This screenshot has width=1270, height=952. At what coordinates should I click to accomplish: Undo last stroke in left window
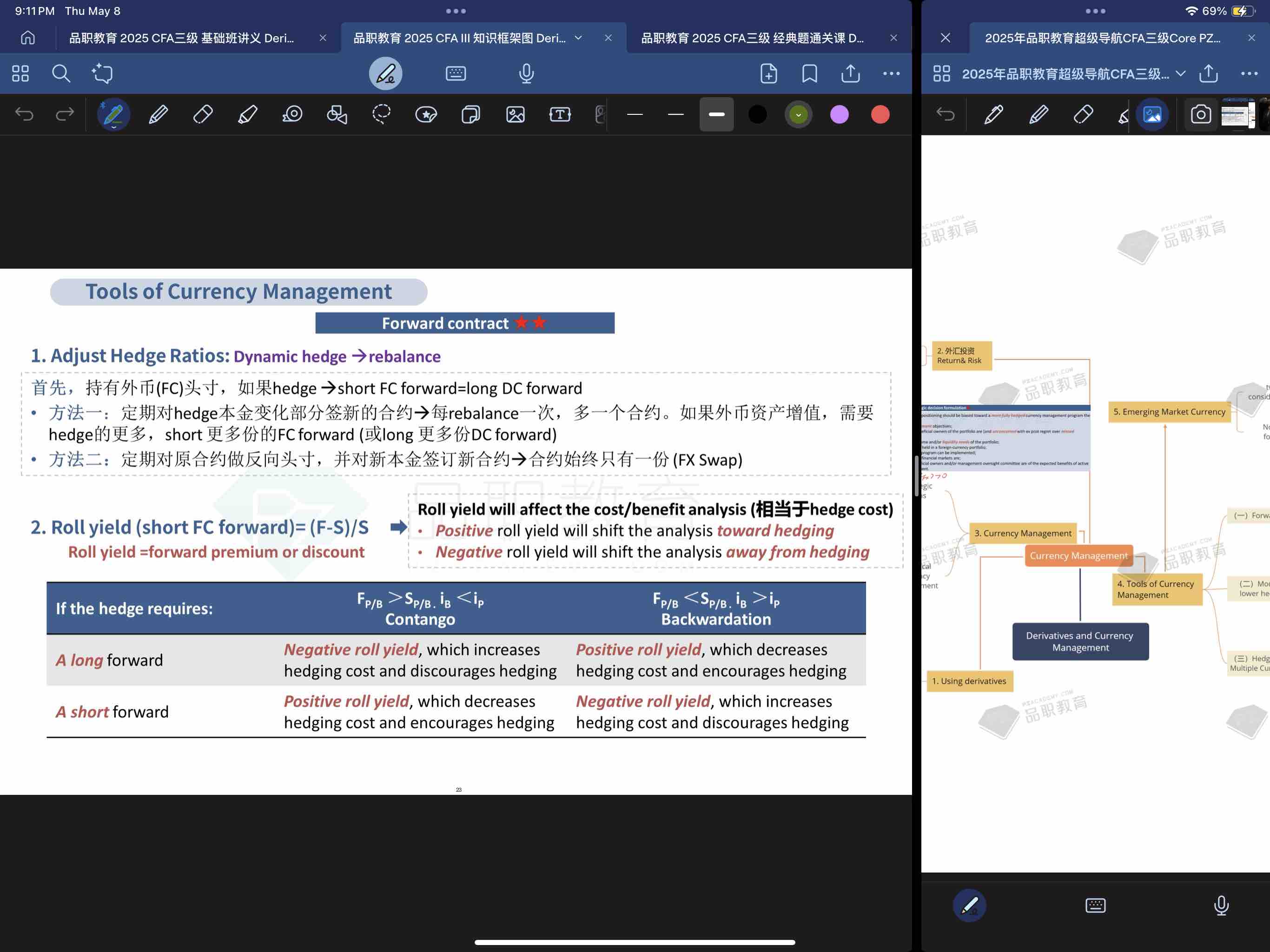click(x=24, y=114)
